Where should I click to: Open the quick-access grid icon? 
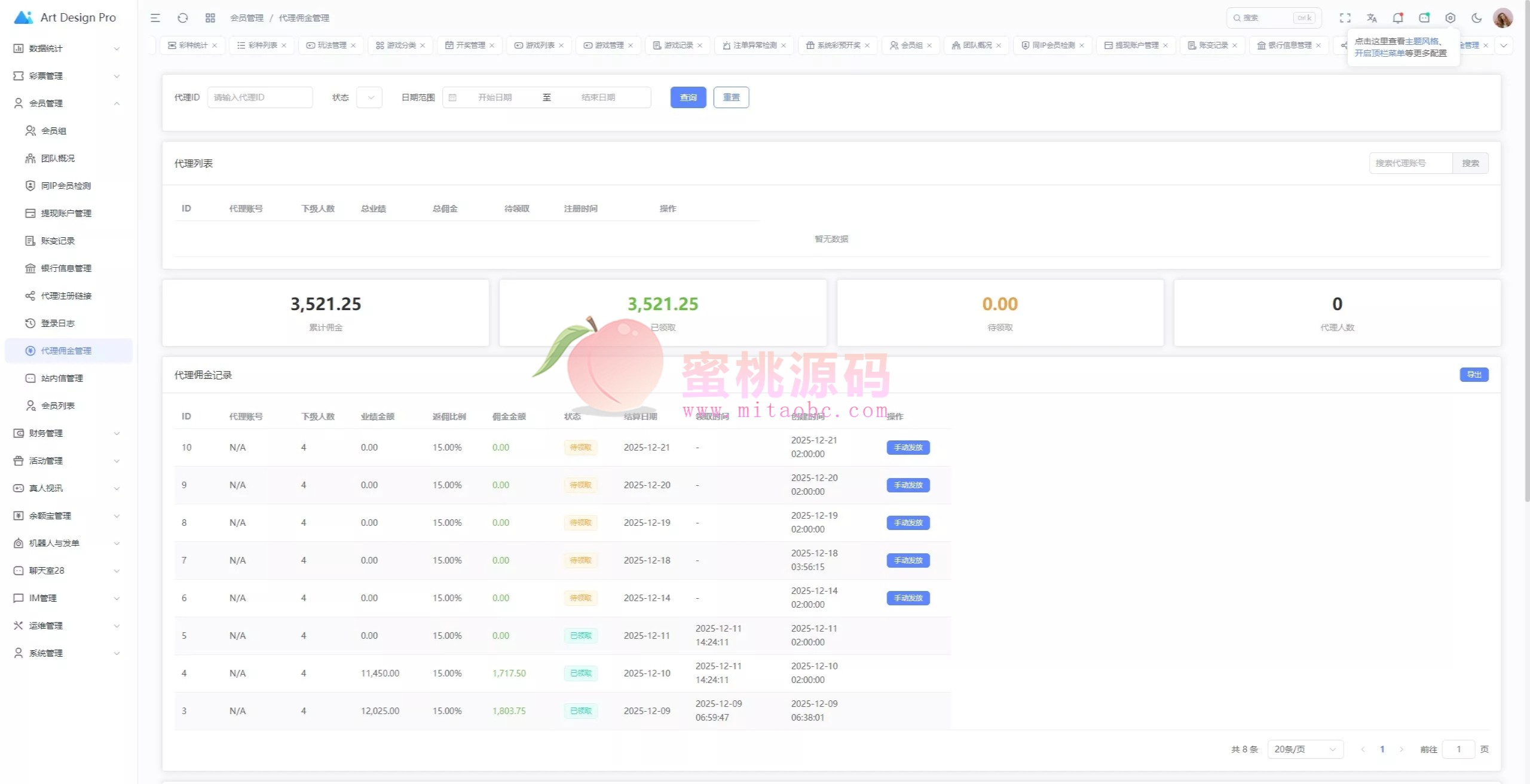coord(210,18)
